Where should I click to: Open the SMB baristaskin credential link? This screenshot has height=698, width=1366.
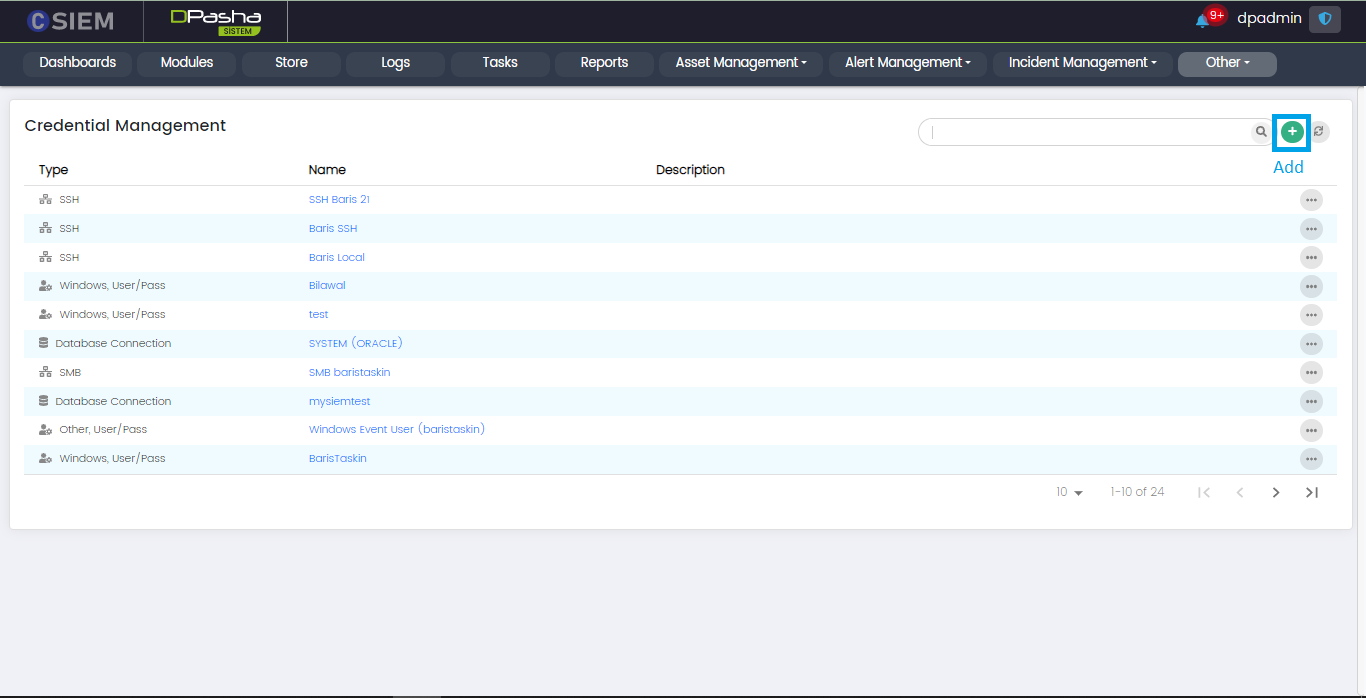[x=349, y=372]
